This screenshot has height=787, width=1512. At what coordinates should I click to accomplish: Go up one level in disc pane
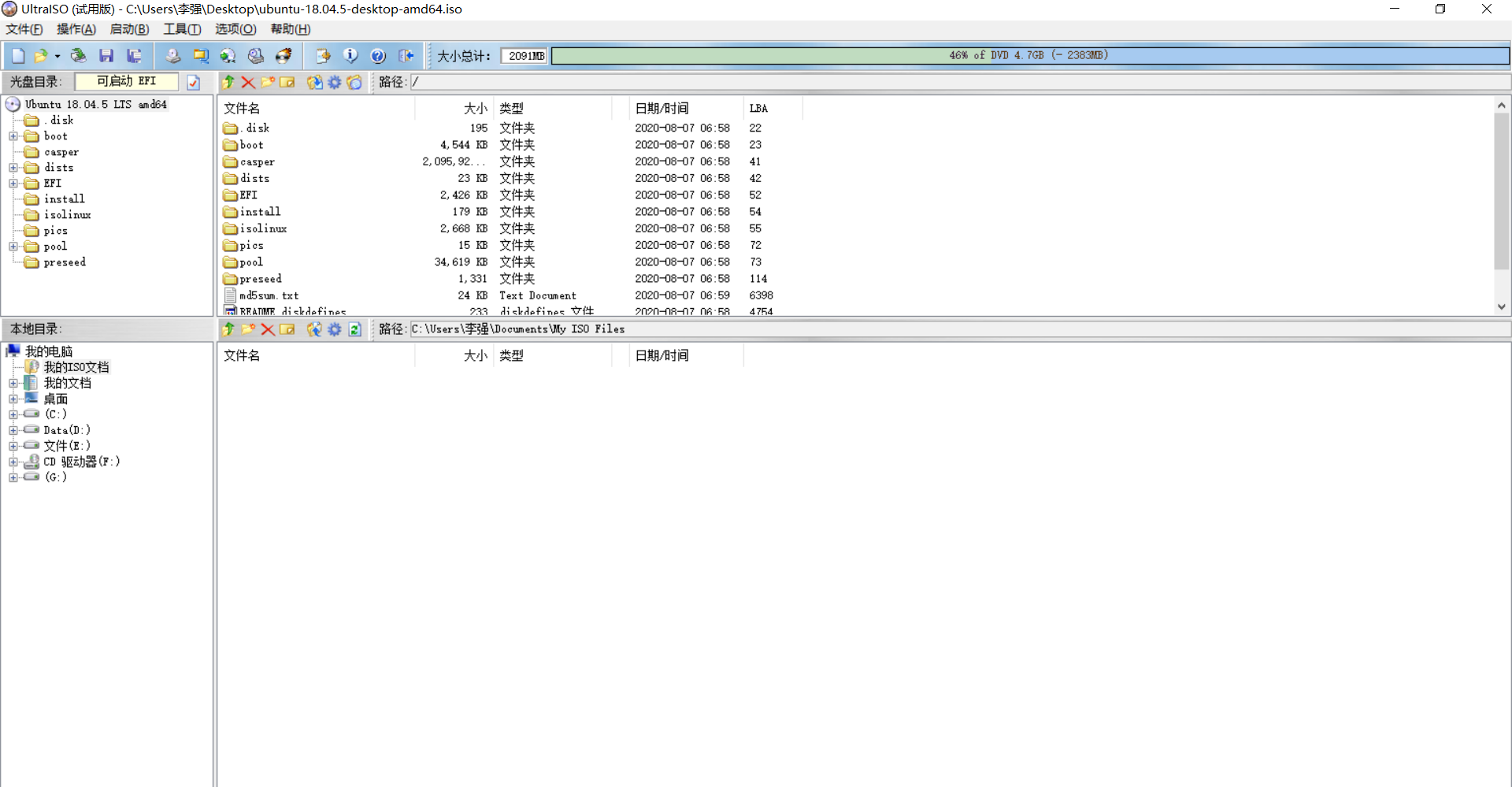(x=228, y=82)
